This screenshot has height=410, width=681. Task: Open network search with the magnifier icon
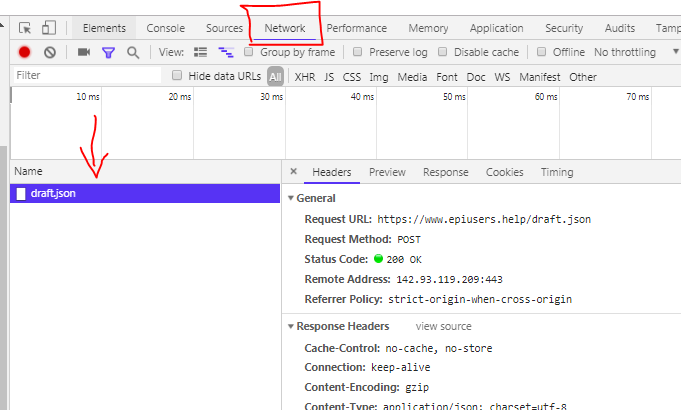click(133, 53)
